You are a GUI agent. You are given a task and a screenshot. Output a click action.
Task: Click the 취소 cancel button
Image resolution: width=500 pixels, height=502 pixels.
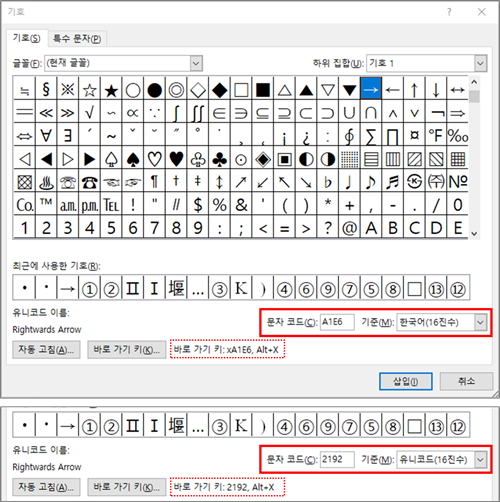pos(466,381)
